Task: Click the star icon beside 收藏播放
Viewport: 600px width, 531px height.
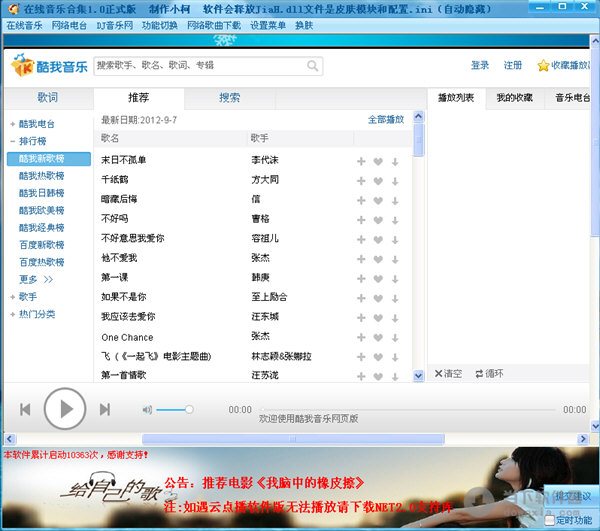Action: [x=543, y=66]
